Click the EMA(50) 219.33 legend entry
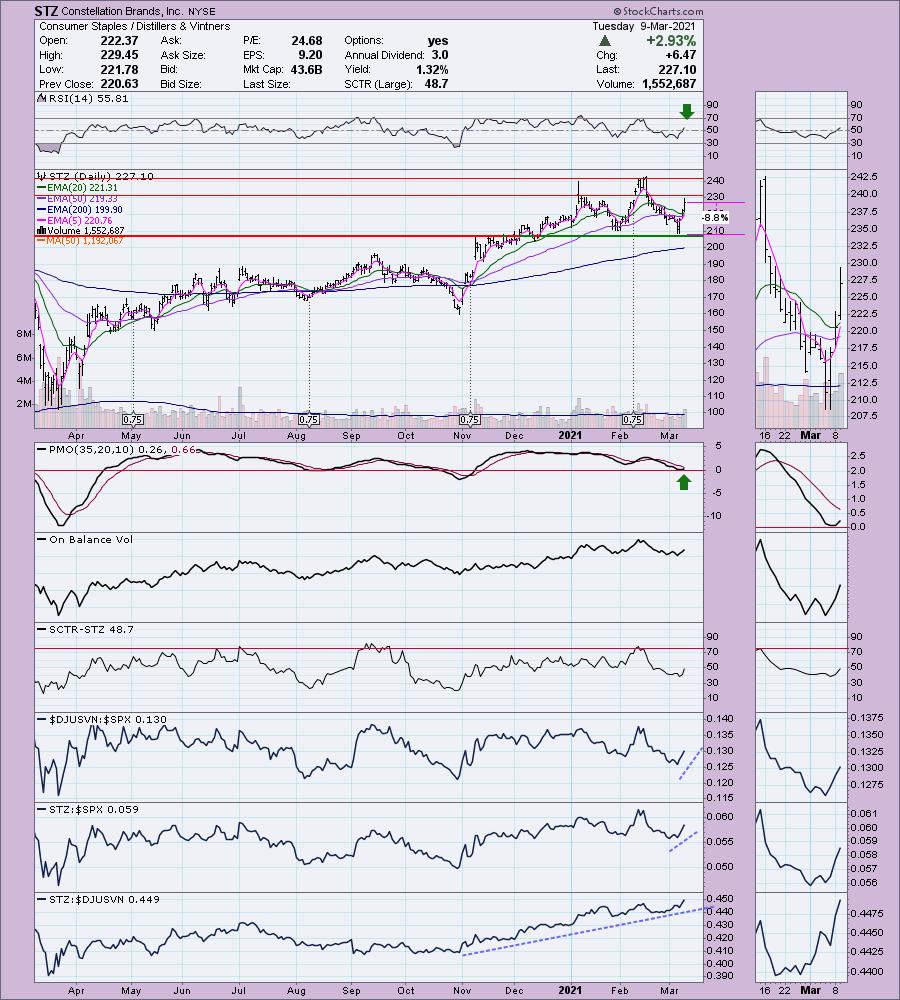This screenshot has height=1000, width=900. click(82, 198)
